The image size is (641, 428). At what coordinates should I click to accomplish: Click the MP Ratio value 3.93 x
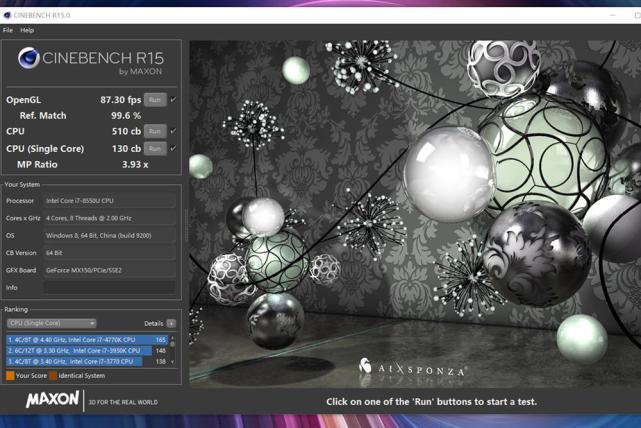pyautogui.click(x=135, y=164)
